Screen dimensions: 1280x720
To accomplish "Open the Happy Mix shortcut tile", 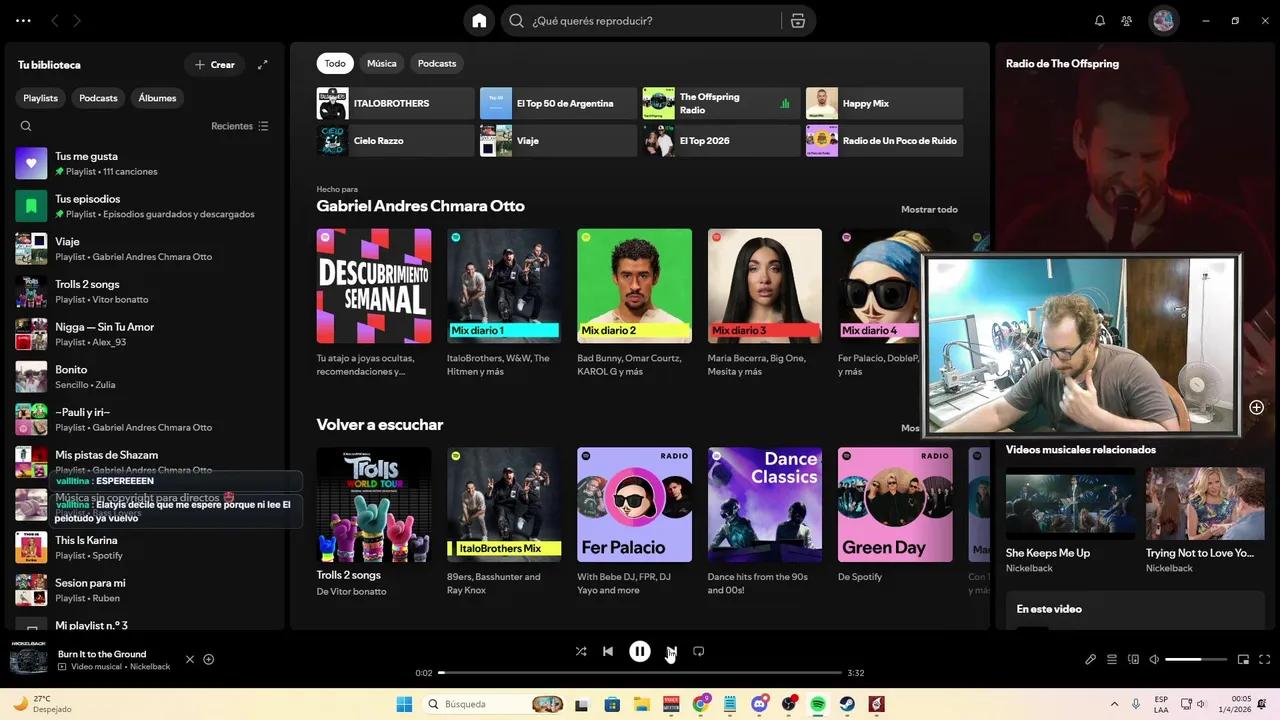I will pyautogui.click(x=884, y=103).
